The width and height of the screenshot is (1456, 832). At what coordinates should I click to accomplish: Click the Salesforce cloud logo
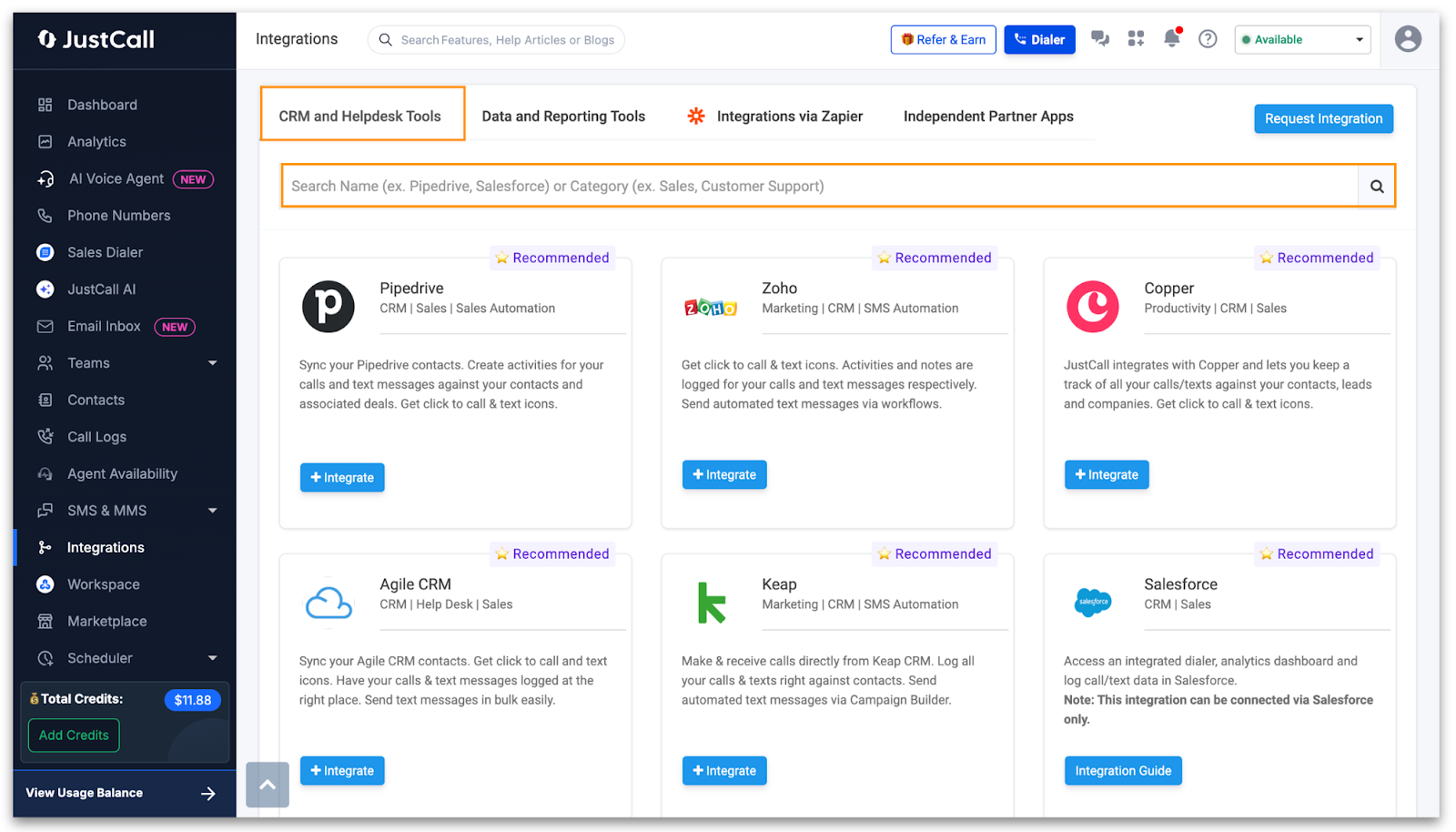click(1092, 602)
